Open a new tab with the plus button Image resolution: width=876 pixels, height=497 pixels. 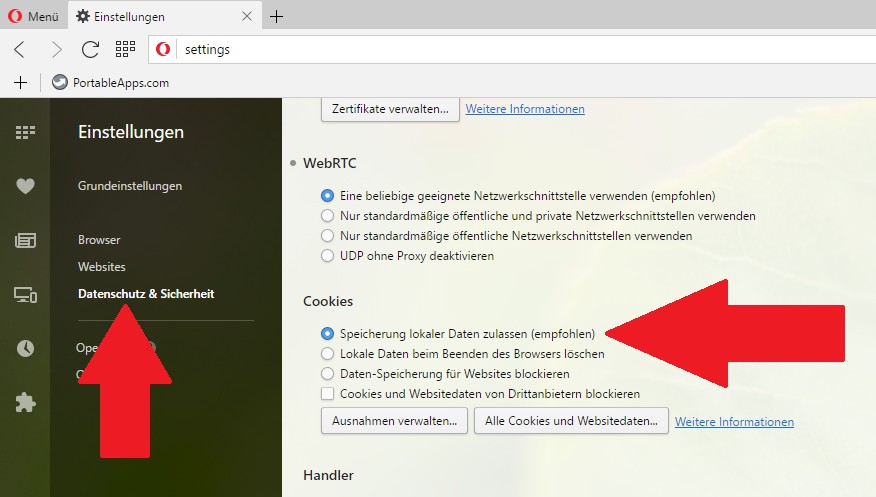[277, 16]
